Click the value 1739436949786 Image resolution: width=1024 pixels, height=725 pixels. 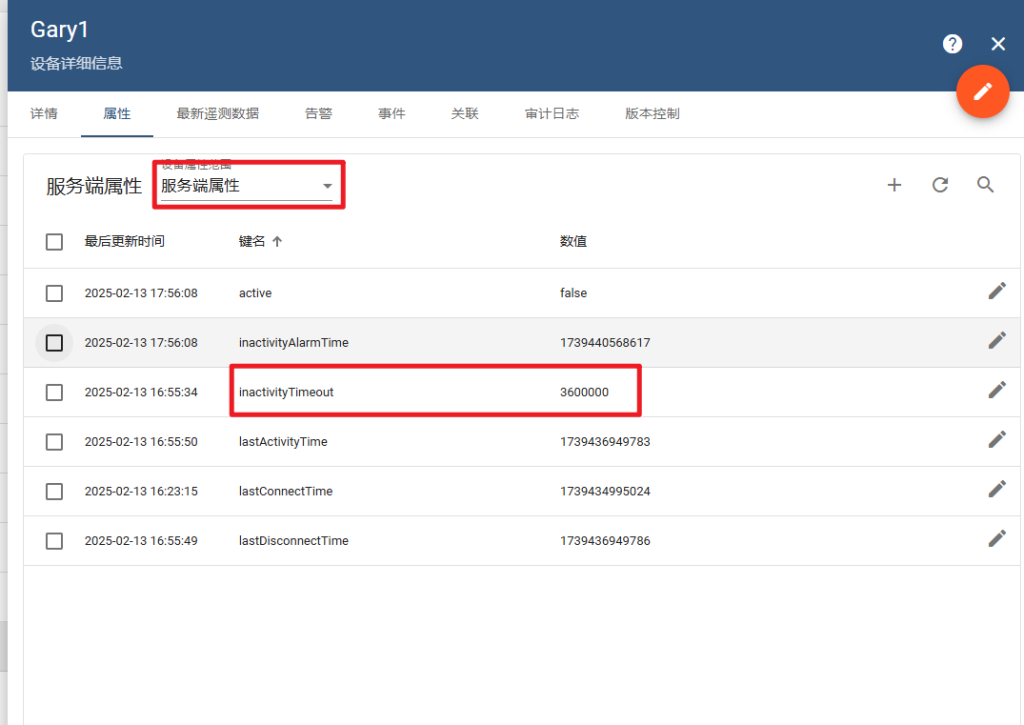[x=605, y=541]
